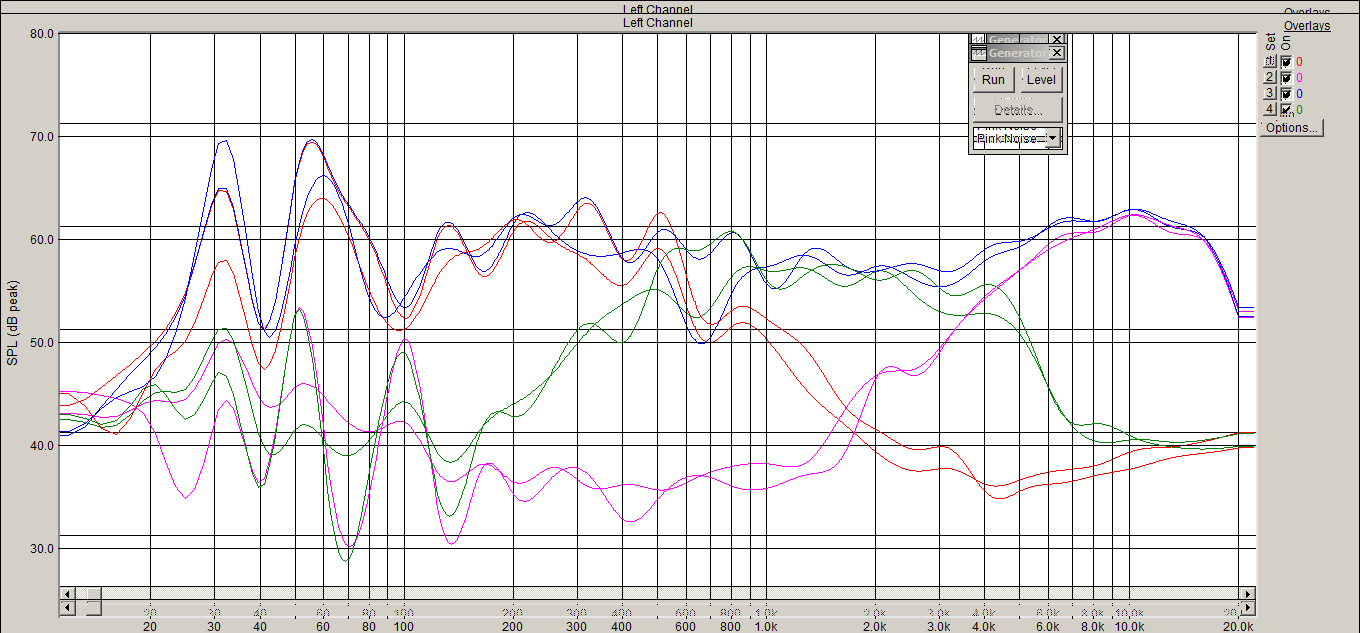Click the 30.0 dB axis value
The height and width of the screenshot is (633, 1360).
tap(42, 549)
